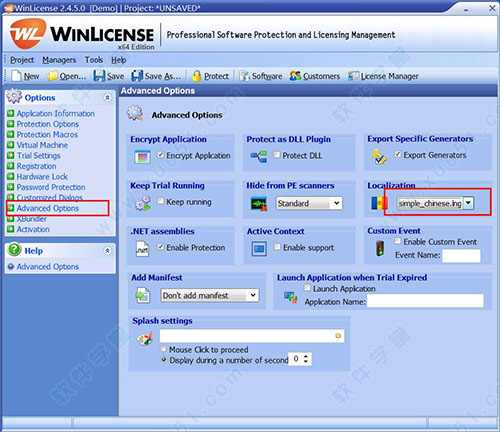The width and height of the screenshot is (500, 432).
Task: Click the Launch Application section icon
Action: pyautogui.click(x=291, y=297)
